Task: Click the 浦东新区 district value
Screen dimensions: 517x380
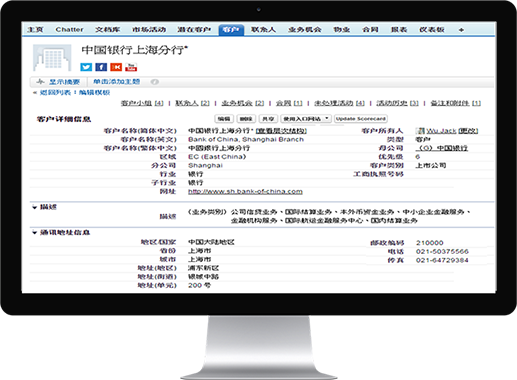Action: coord(204,268)
